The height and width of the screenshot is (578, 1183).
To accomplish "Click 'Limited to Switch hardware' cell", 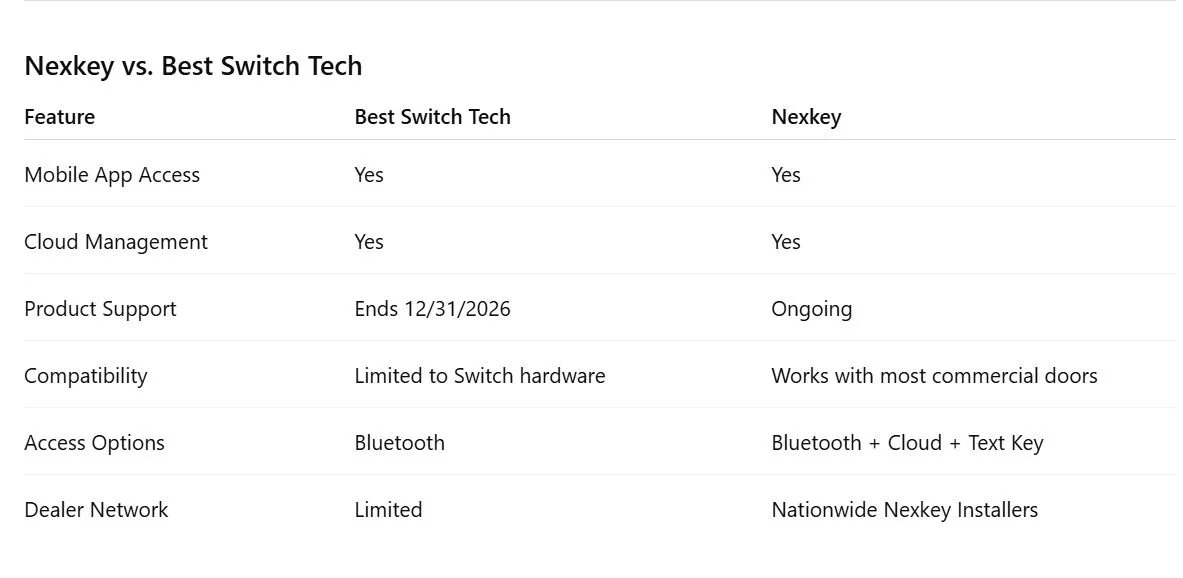I will 480,376.
